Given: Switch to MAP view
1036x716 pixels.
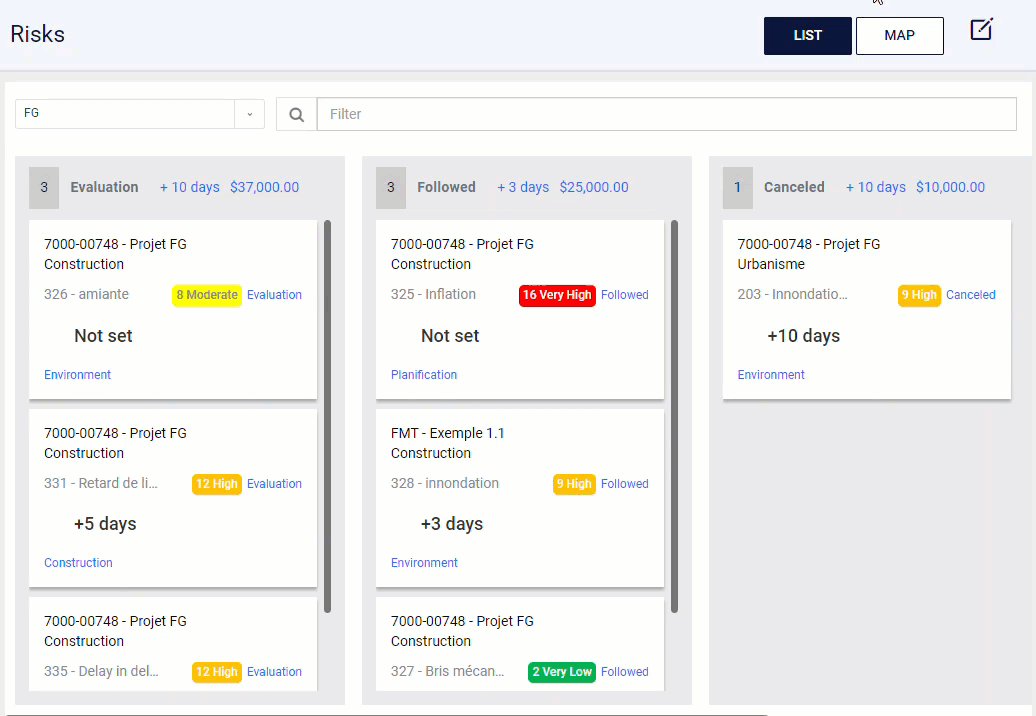Looking at the screenshot, I should [899, 36].
